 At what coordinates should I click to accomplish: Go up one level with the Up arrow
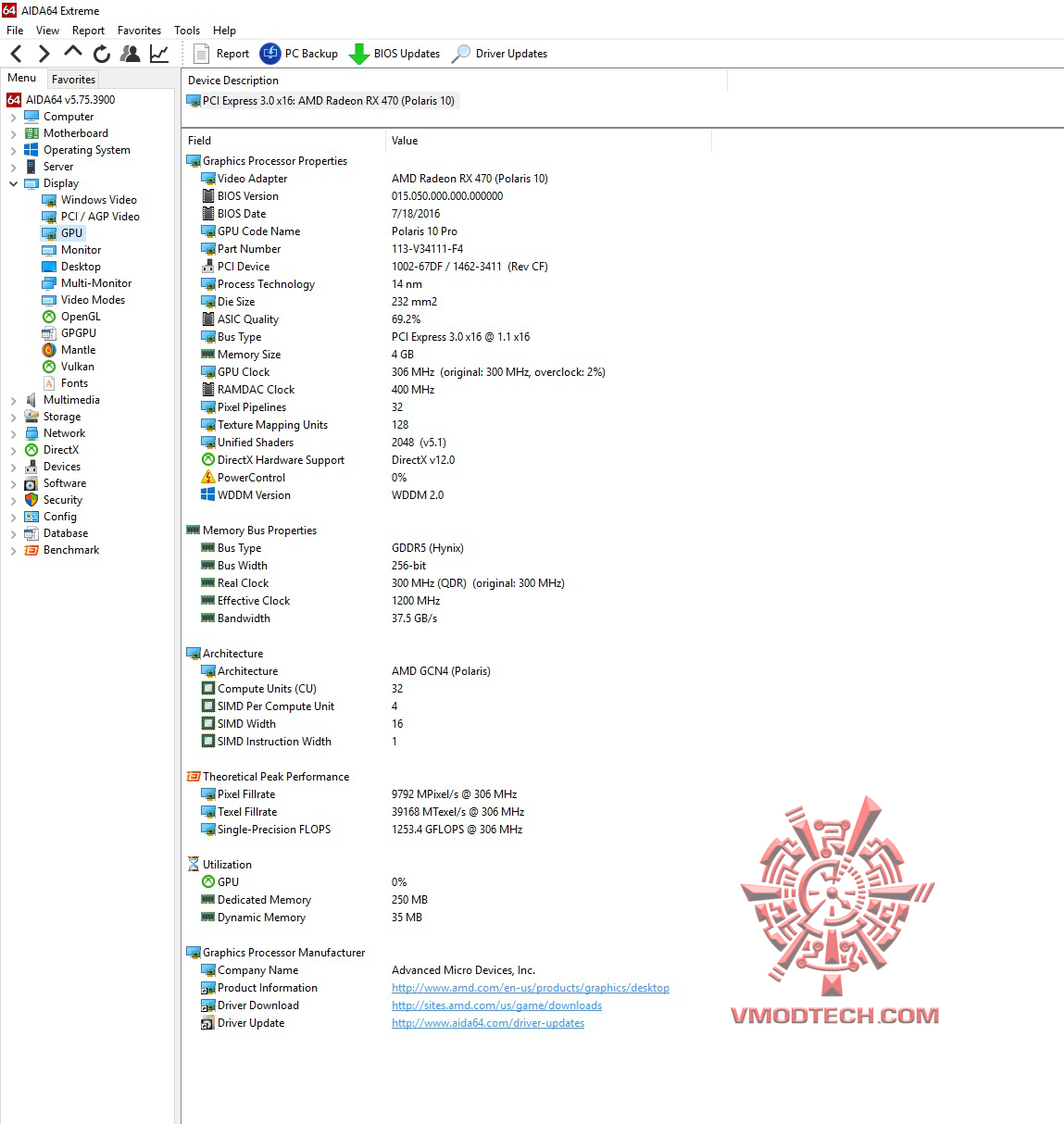pos(72,52)
